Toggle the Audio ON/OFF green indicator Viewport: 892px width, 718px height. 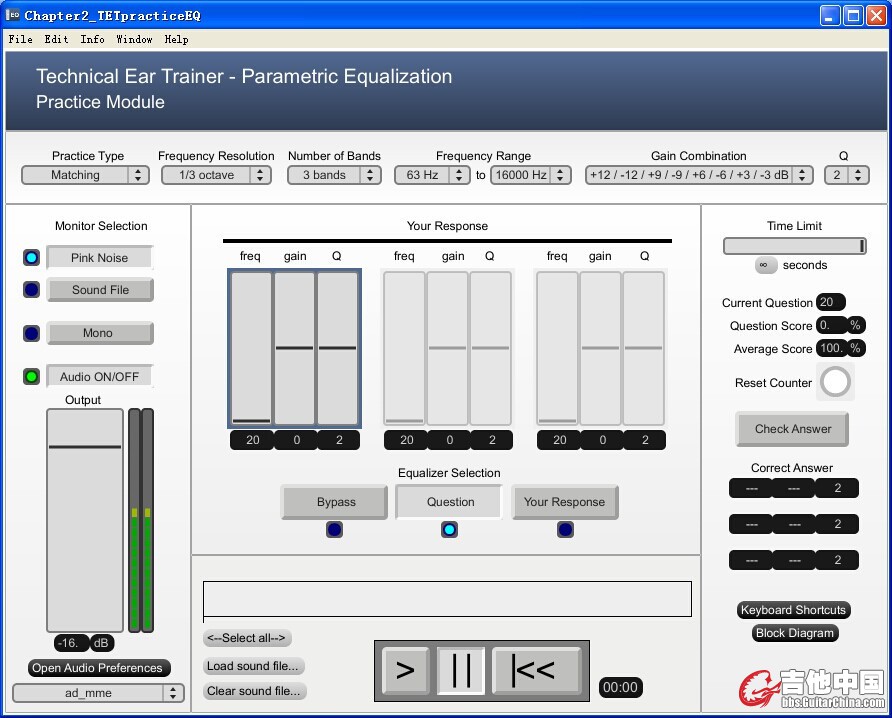[x=32, y=377]
